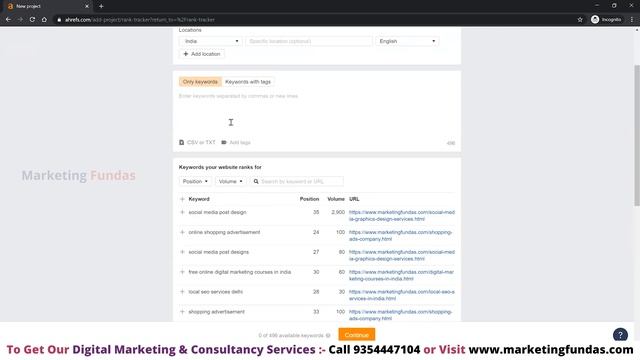Open the India country dropdown
The image size is (640, 360).
211,41
